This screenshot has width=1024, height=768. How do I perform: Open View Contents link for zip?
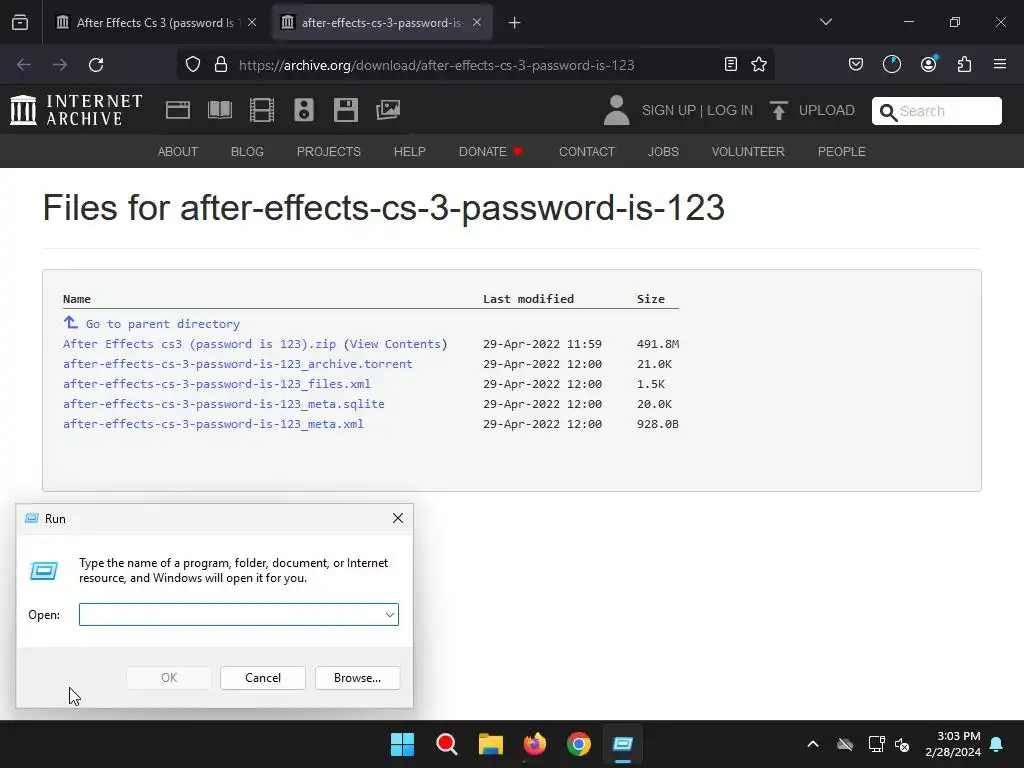tap(395, 344)
